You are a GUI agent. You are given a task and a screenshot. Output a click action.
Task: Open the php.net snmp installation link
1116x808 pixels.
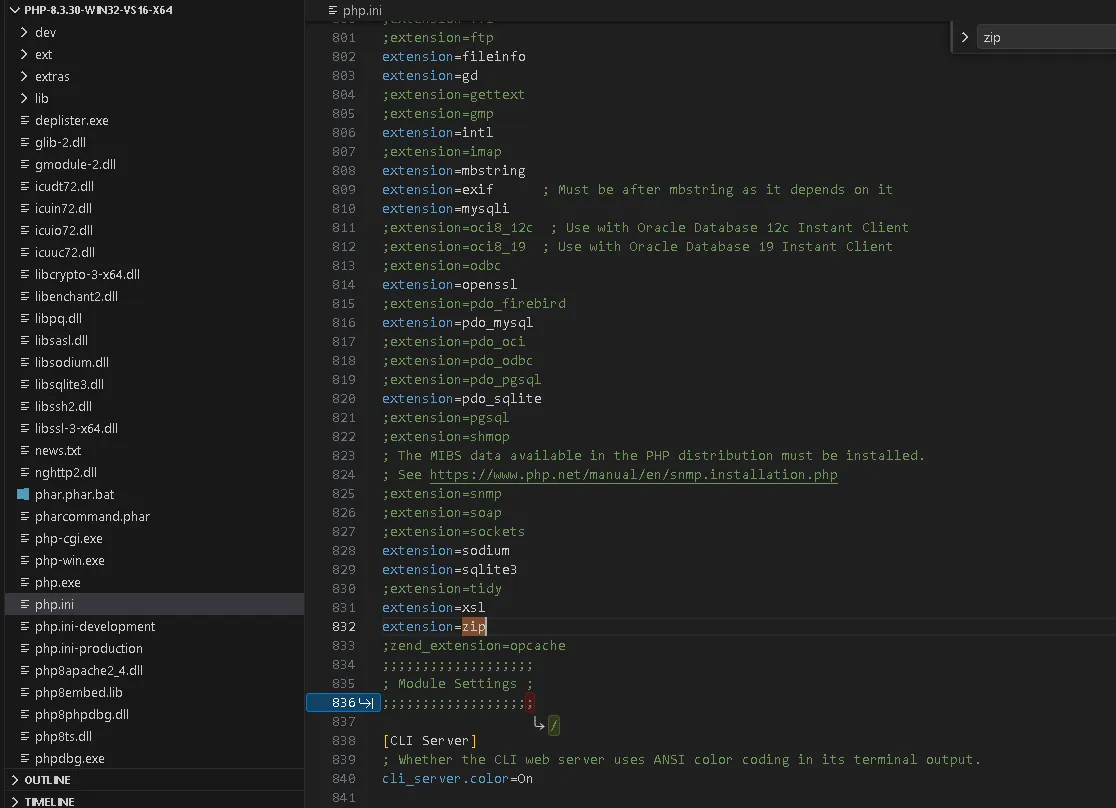633,474
